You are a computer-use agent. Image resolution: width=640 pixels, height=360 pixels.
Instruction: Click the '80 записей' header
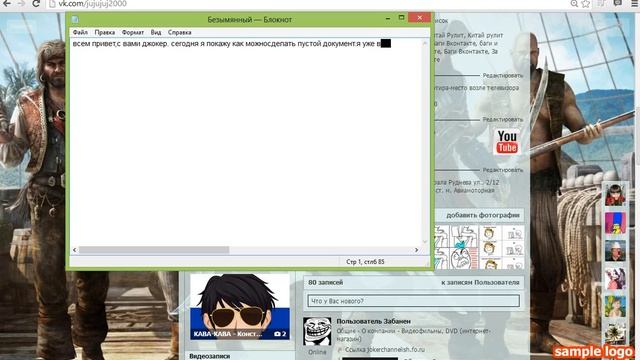(326, 282)
